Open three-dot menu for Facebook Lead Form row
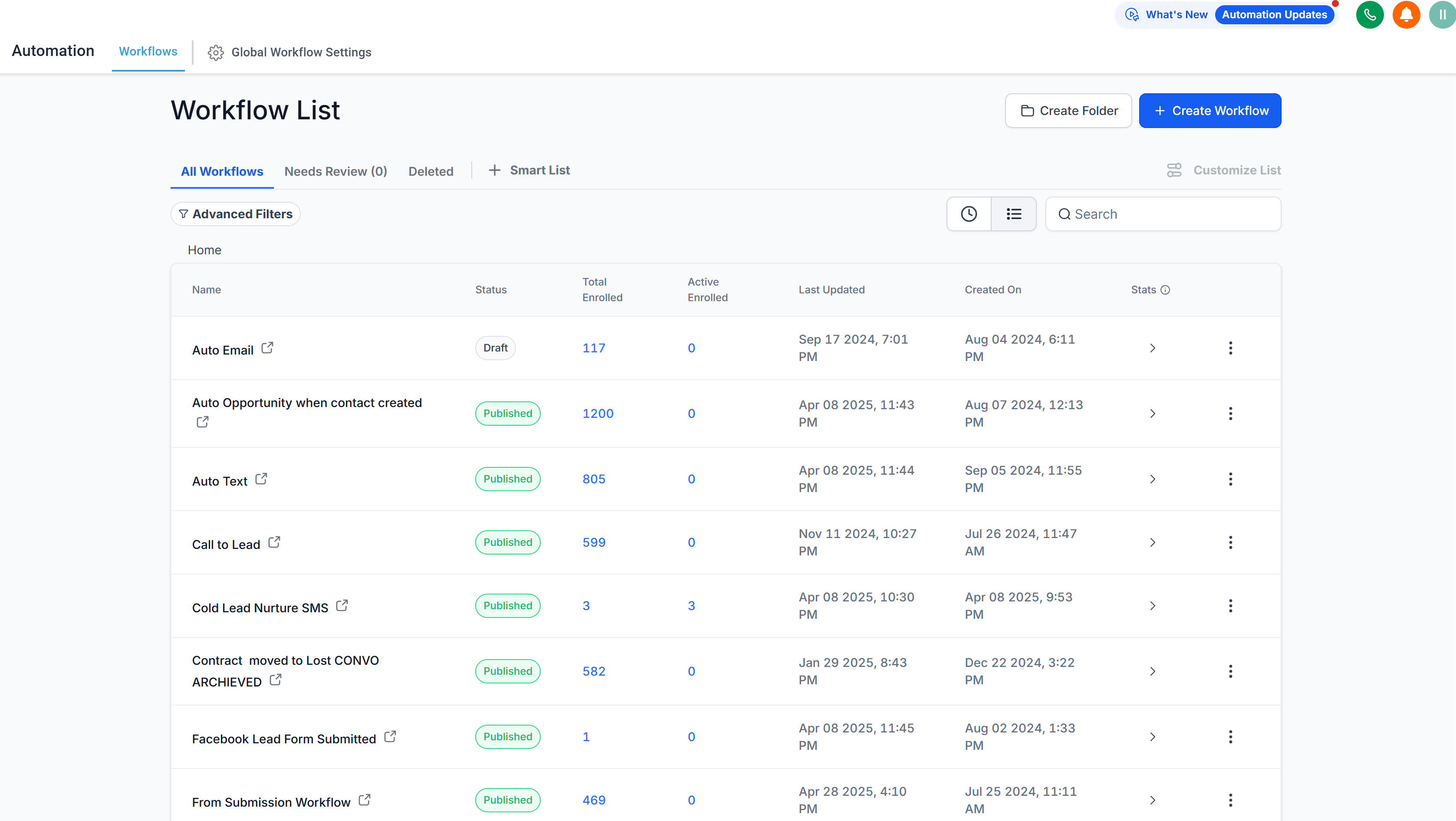 click(x=1230, y=737)
